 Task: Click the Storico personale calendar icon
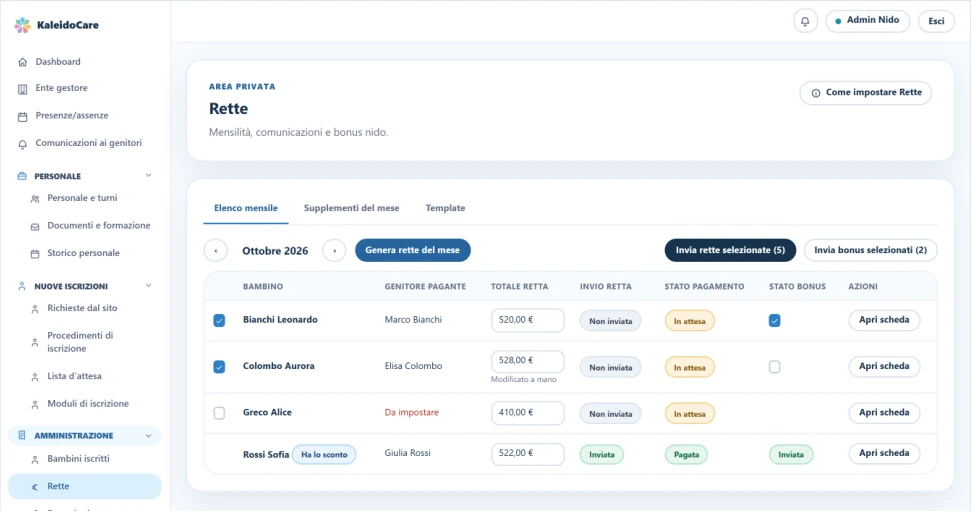35,254
